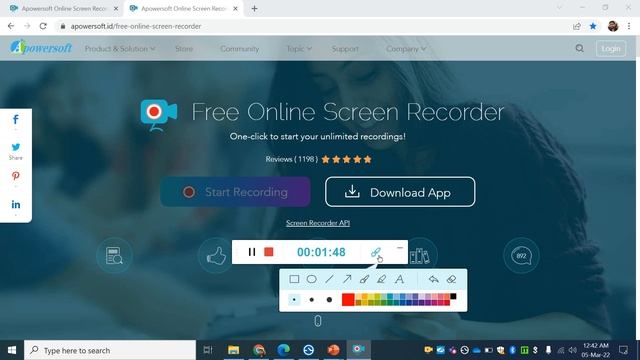640x360 pixels.
Task: Open the page share icon in address bar
Action: coord(577,26)
